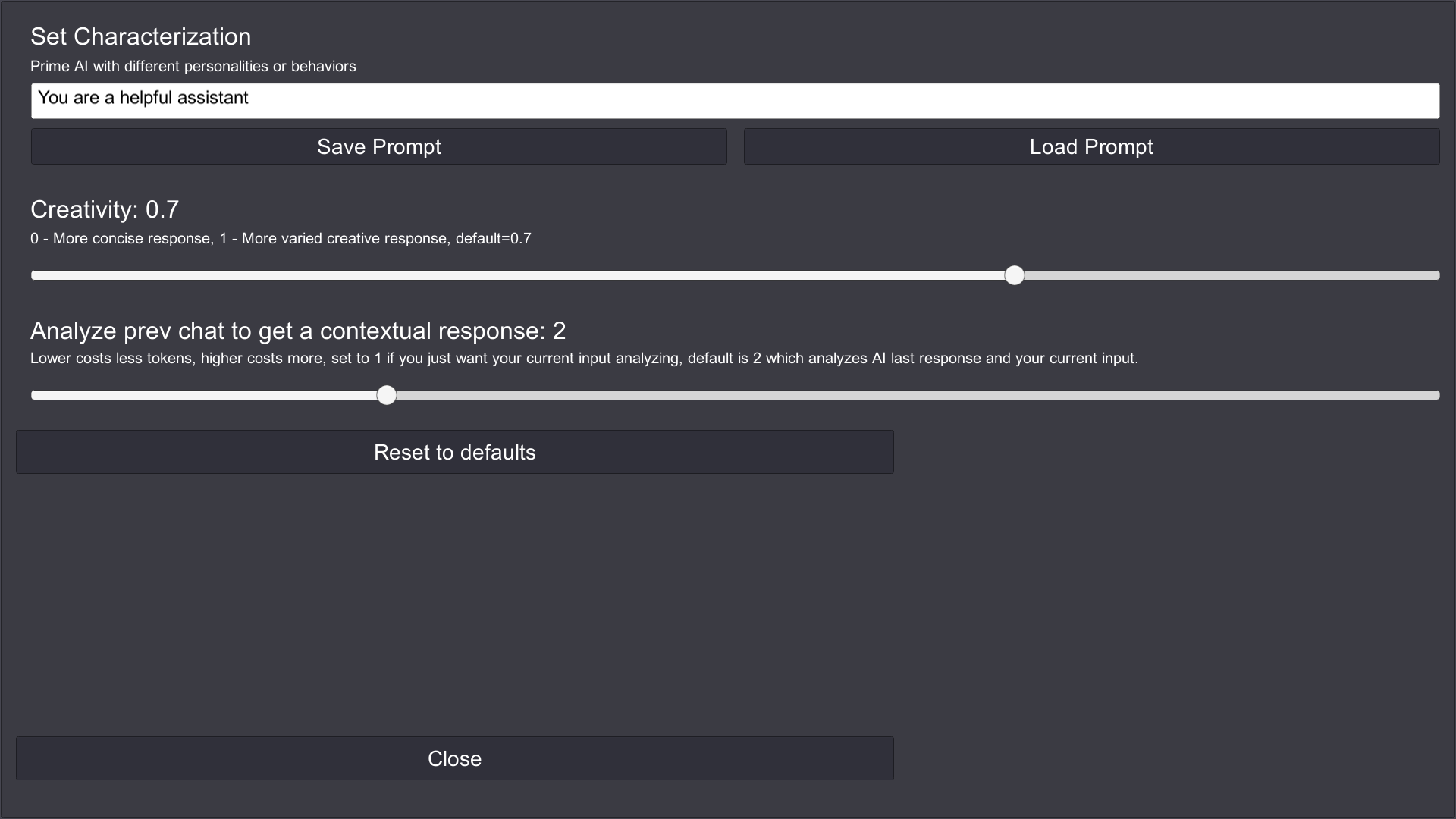Click the "Analyze prev chat" heading text
This screenshot has height=819, width=1456.
297,331
